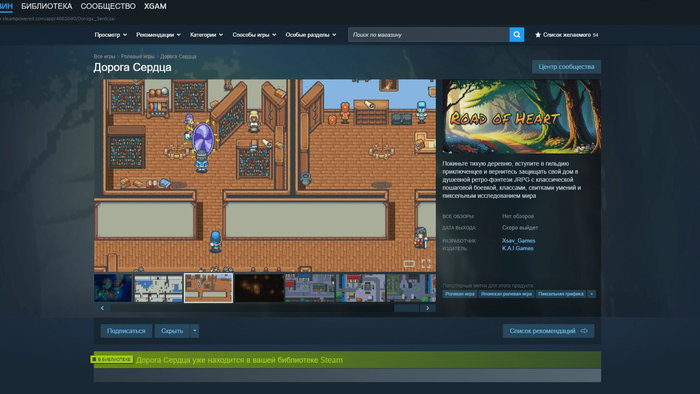Select the highlighted library interior thumbnail

pyautogui.click(x=208, y=288)
